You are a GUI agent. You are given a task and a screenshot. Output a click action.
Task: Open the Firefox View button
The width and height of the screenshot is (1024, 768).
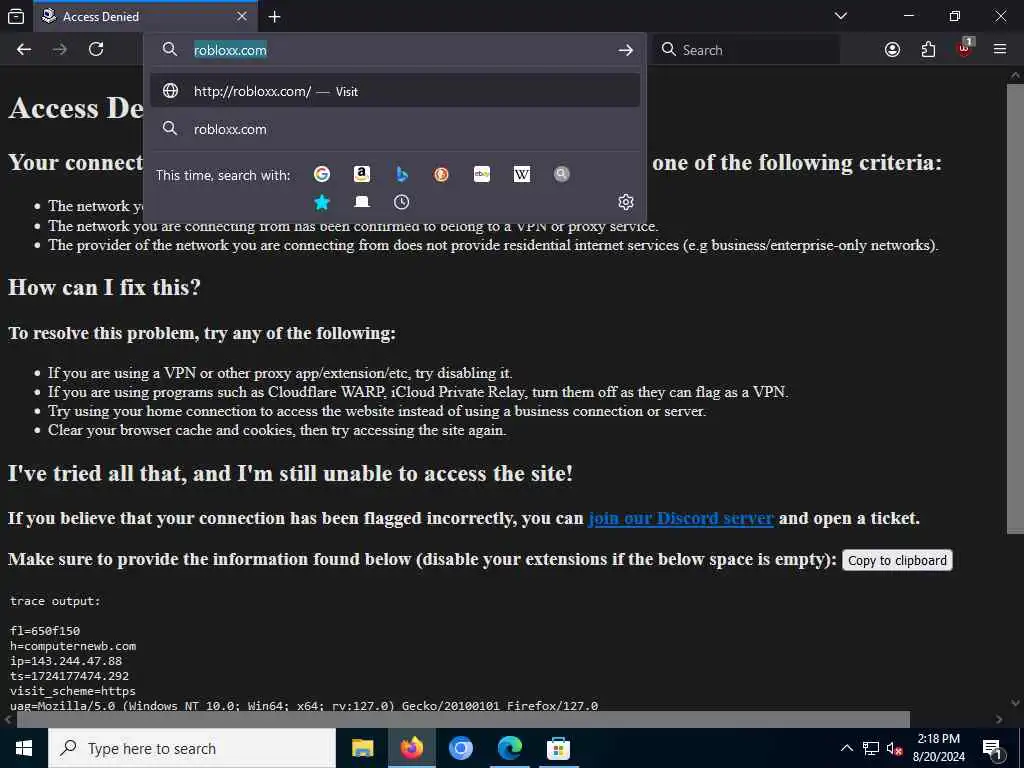coord(16,16)
